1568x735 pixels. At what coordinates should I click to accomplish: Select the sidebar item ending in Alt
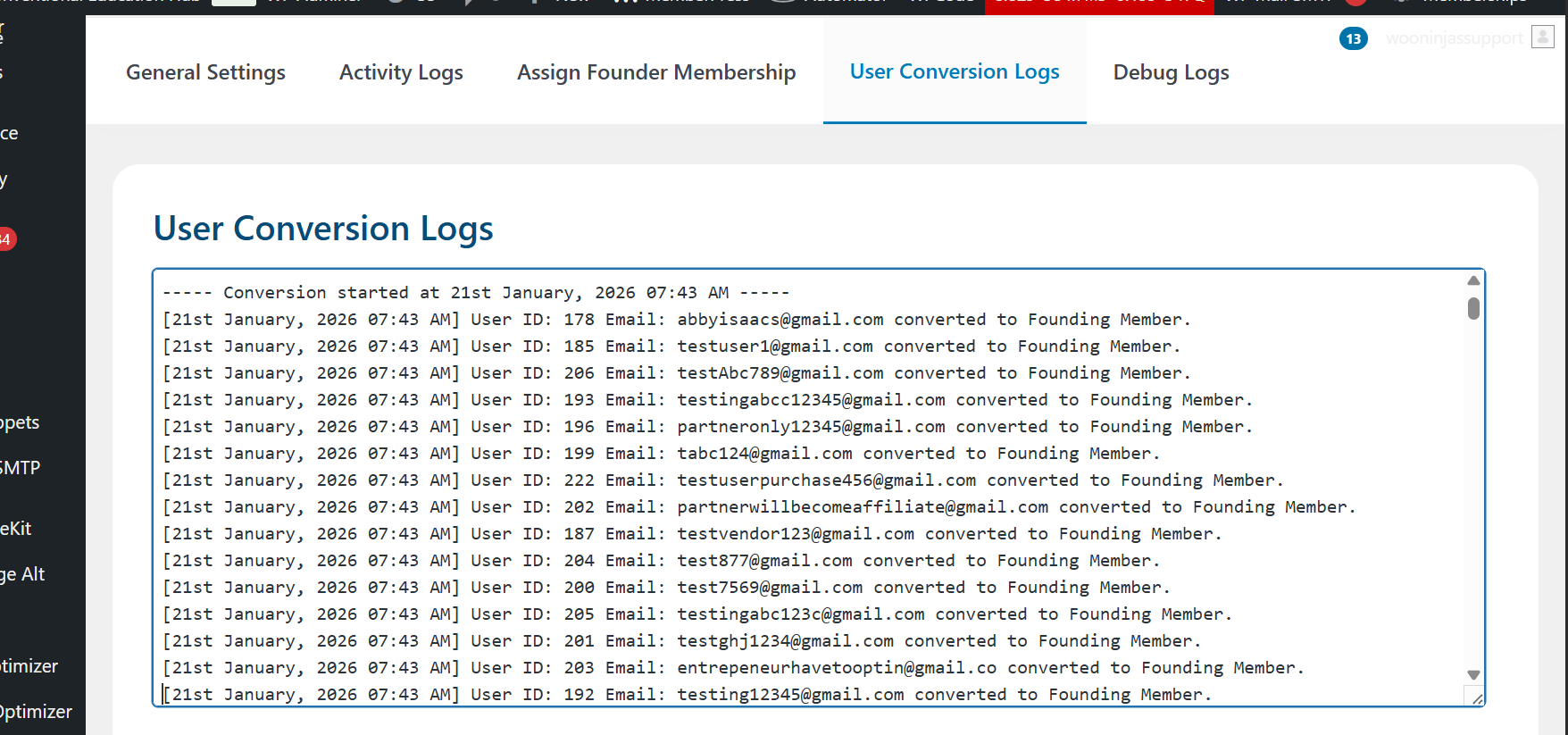(x=23, y=574)
